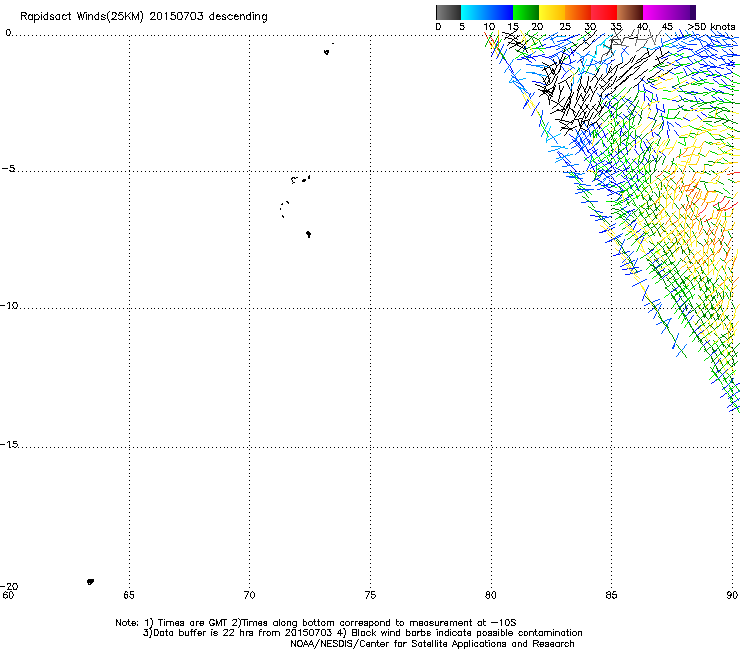Viewport: 740px width, 650px height.
Task: Click the '90' longitude axis label
Action: (x=732, y=595)
